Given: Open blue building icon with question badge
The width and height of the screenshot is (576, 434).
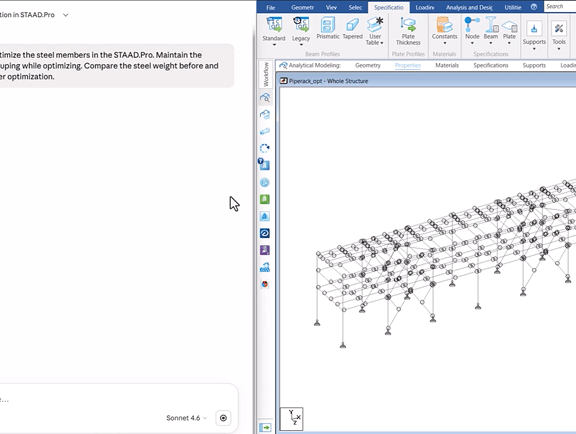Looking at the screenshot, I should tap(264, 164).
